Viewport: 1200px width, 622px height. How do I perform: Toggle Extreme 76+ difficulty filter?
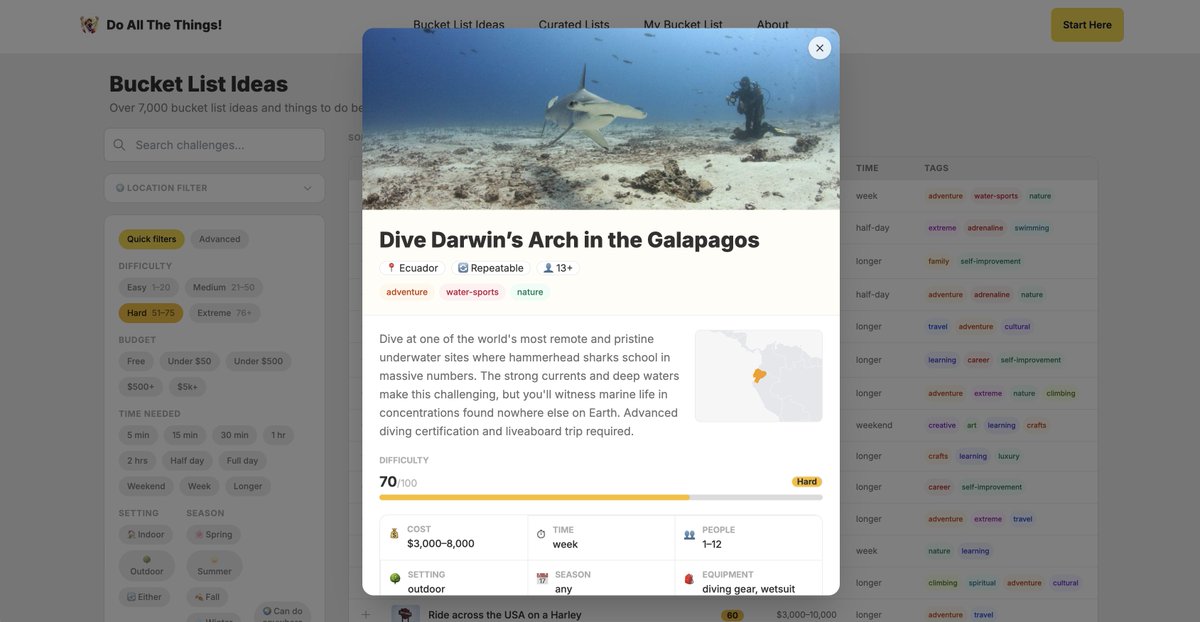pyautogui.click(x=225, y=313)
